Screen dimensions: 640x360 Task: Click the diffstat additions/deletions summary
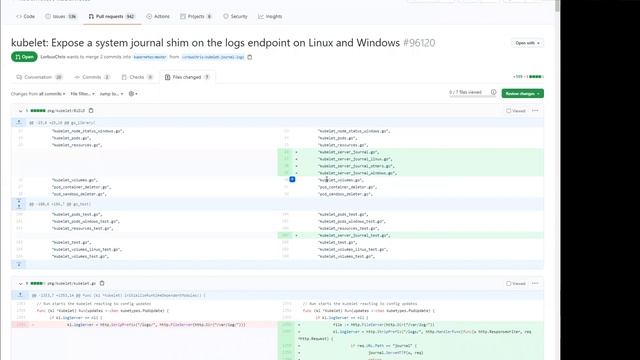[528, 77]
